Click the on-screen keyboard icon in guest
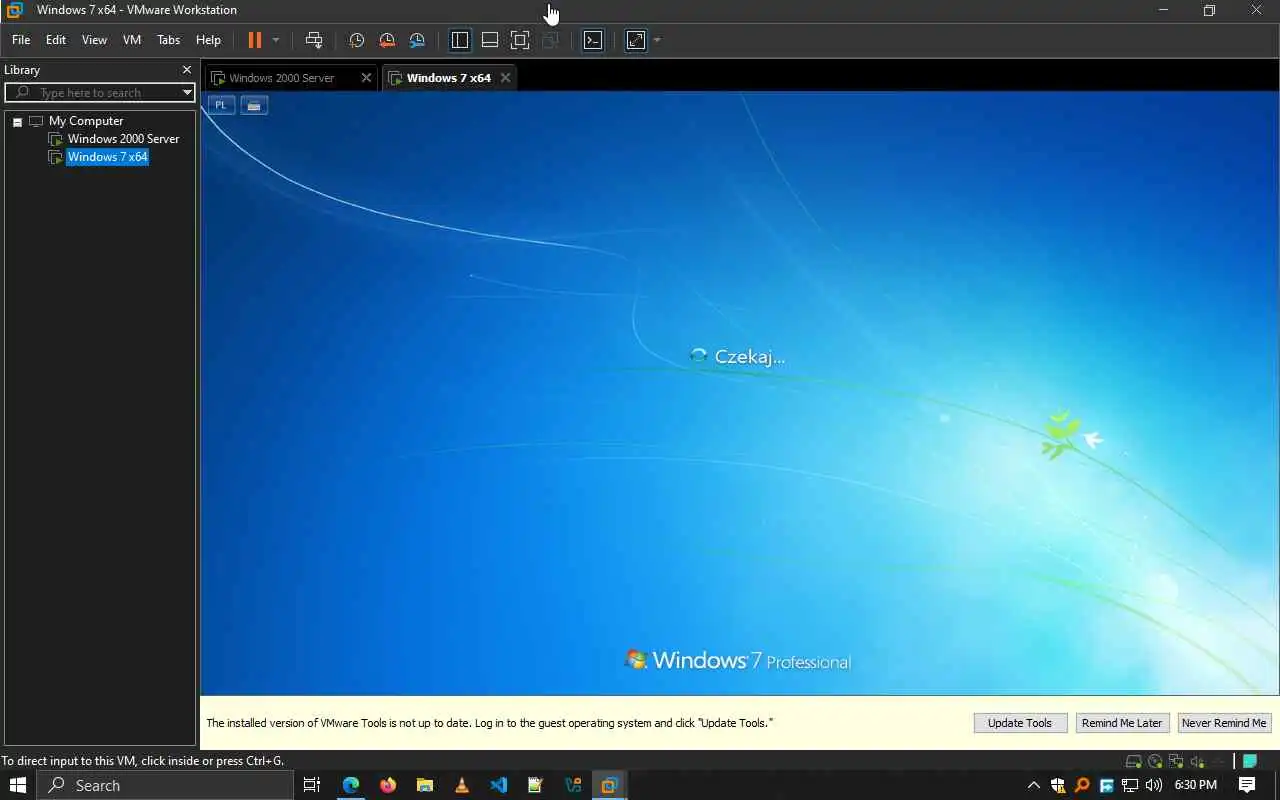Viewport: 1280px width, 800px height. [x=254, y=105]
